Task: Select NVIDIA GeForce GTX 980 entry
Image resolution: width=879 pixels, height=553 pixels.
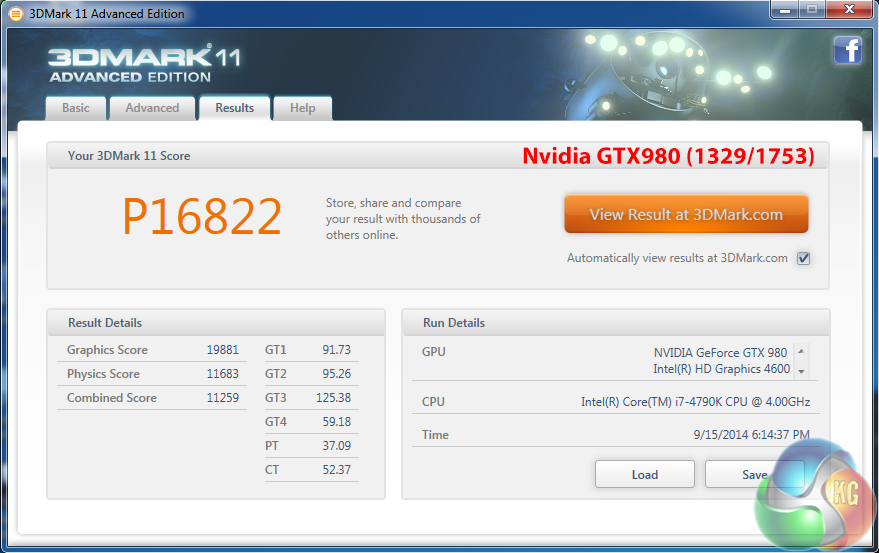Action: 720,353
